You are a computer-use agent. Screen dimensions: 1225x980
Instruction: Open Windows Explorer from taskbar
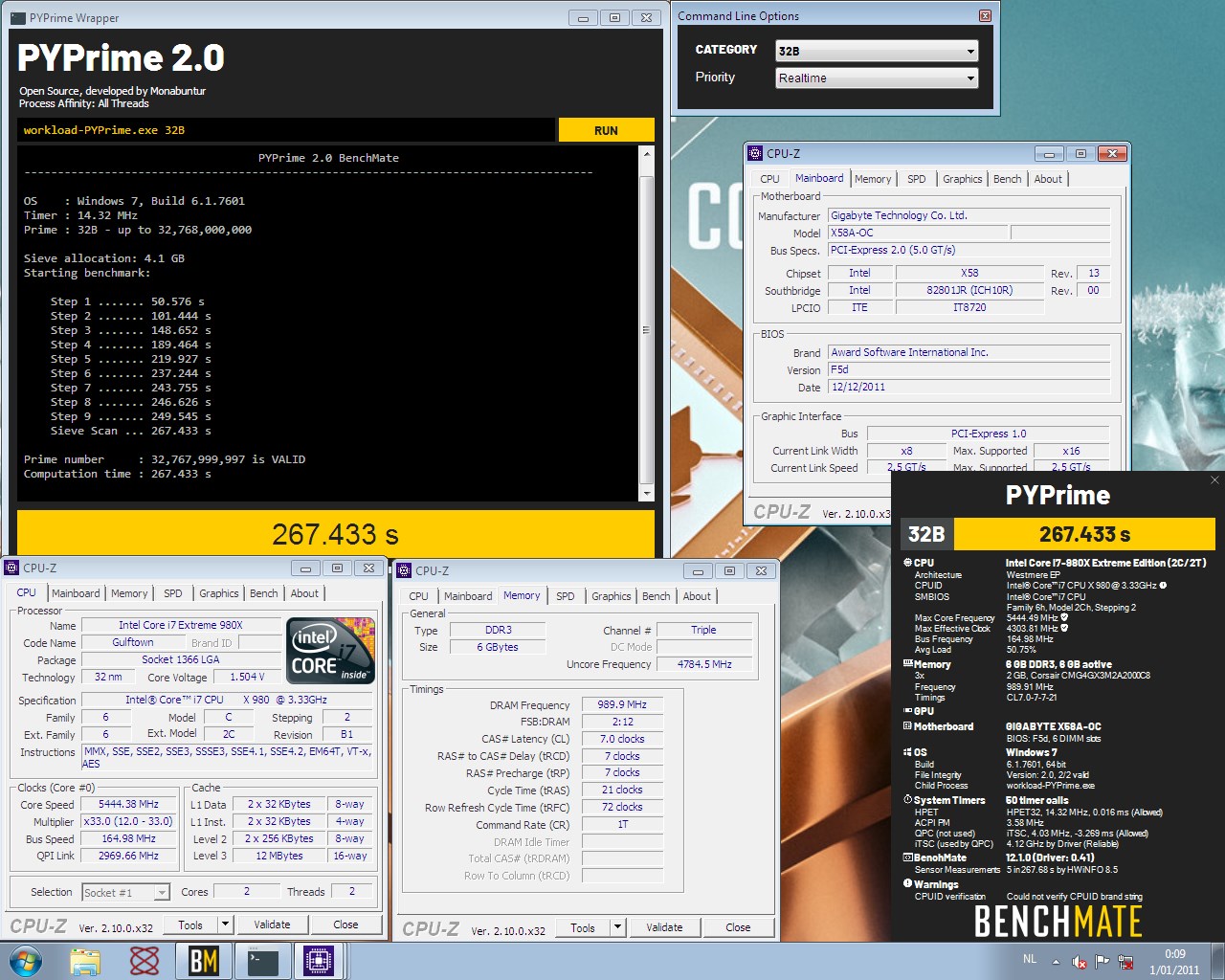(x=85, y=961)
